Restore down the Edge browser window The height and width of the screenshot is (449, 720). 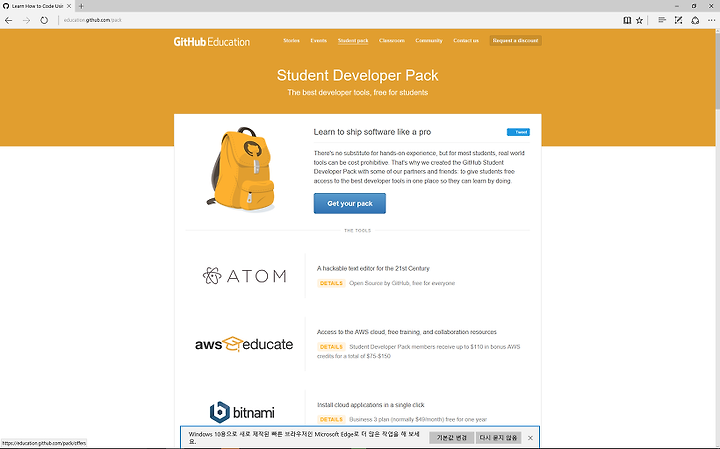[x=694, y=6]
